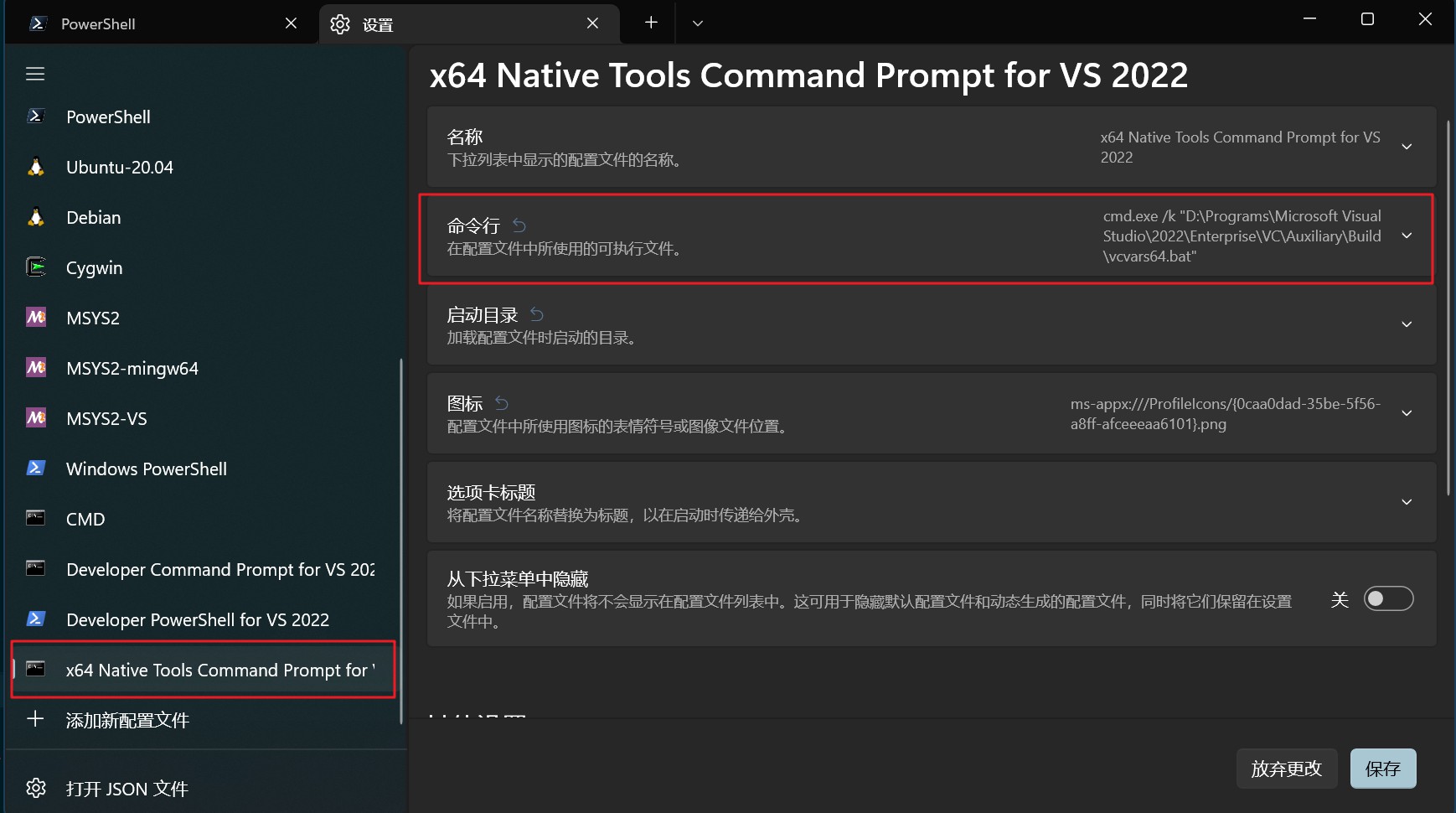The image size is (1456, 813).
Task: Click the Developer PowerShell for VS 2022 icon
Action: click(35, 619)
